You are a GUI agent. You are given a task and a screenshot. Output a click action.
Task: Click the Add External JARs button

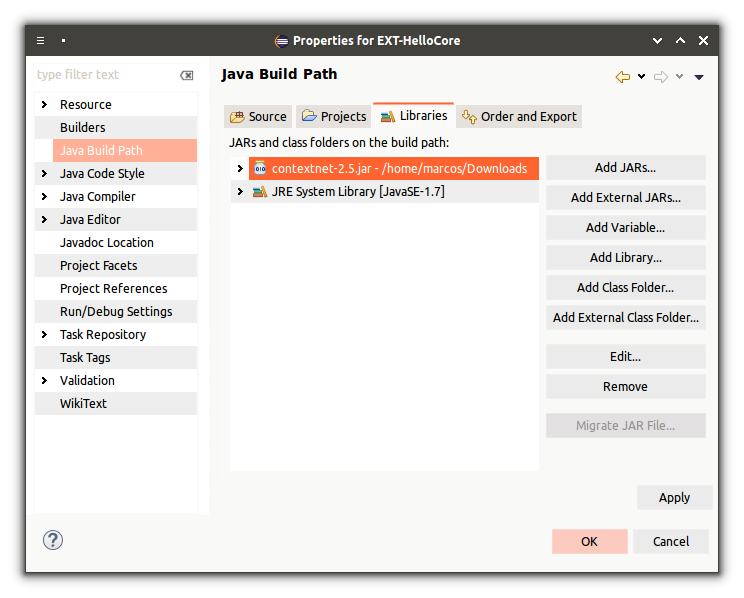coord(625,197)
